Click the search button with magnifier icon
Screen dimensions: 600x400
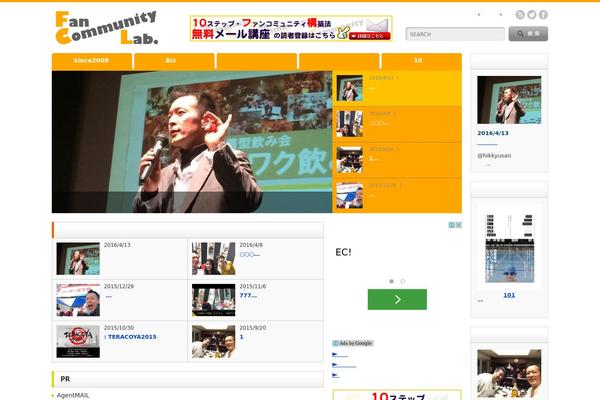528,34
